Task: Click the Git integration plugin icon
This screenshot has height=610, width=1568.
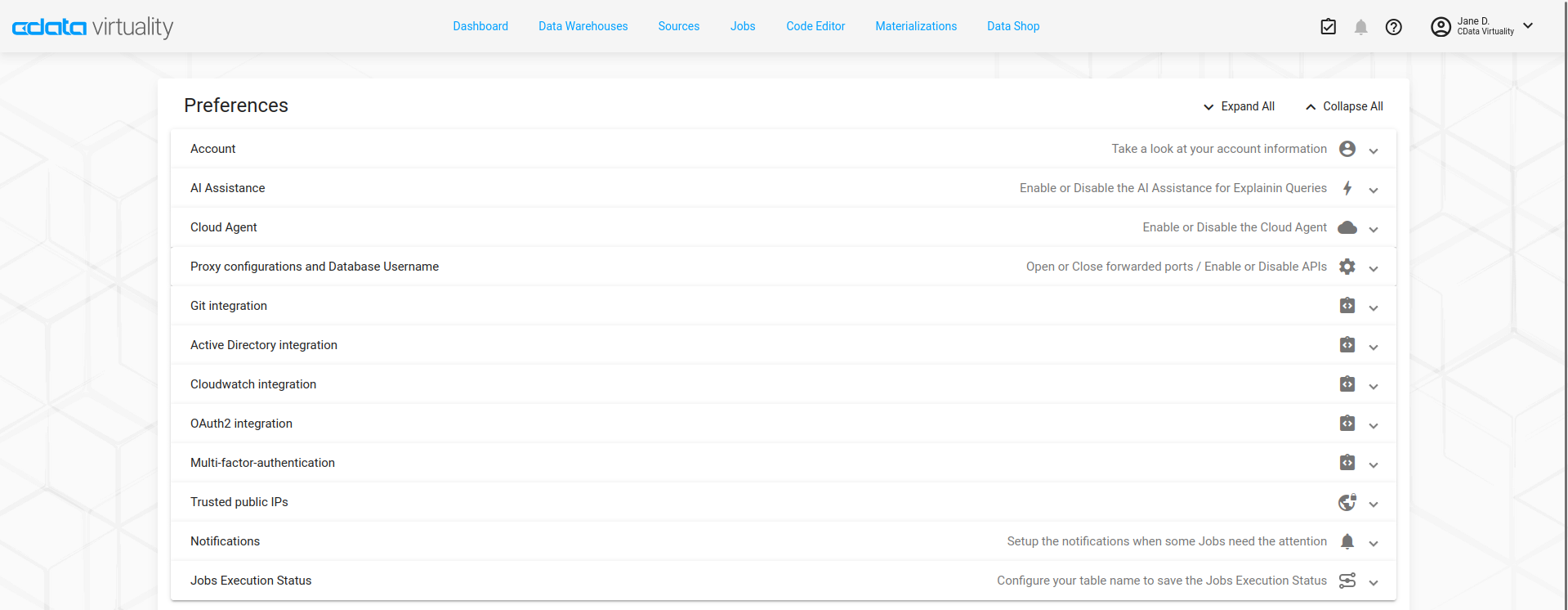Action: [x=1347, y=306]
